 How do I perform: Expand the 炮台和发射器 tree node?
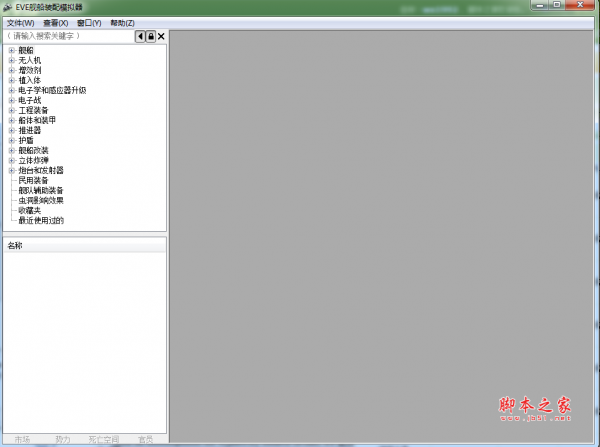click(12, 170)
